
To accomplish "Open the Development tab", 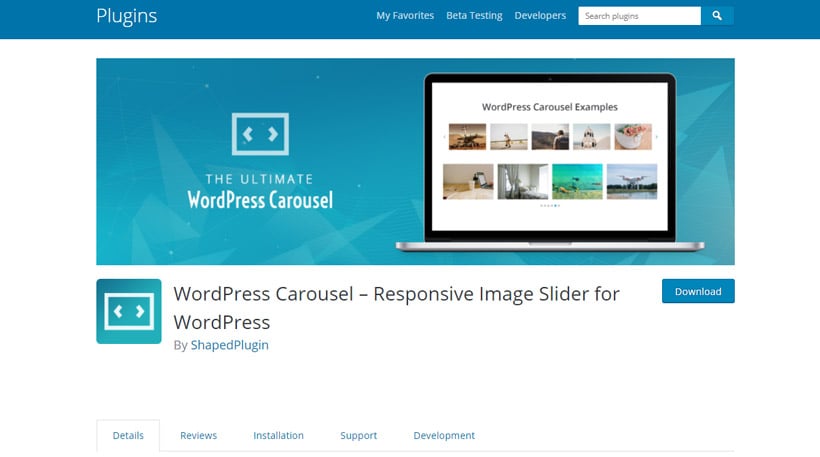I will 444,436.
